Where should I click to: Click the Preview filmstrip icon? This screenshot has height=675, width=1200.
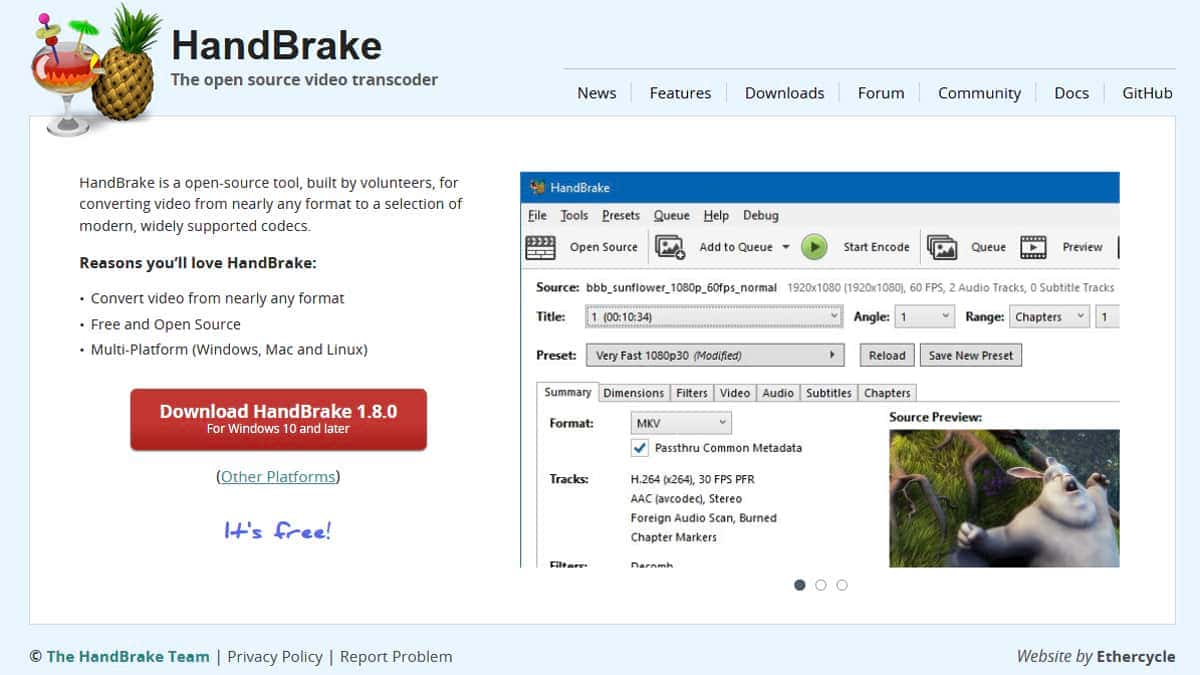tap(1032, 246)
